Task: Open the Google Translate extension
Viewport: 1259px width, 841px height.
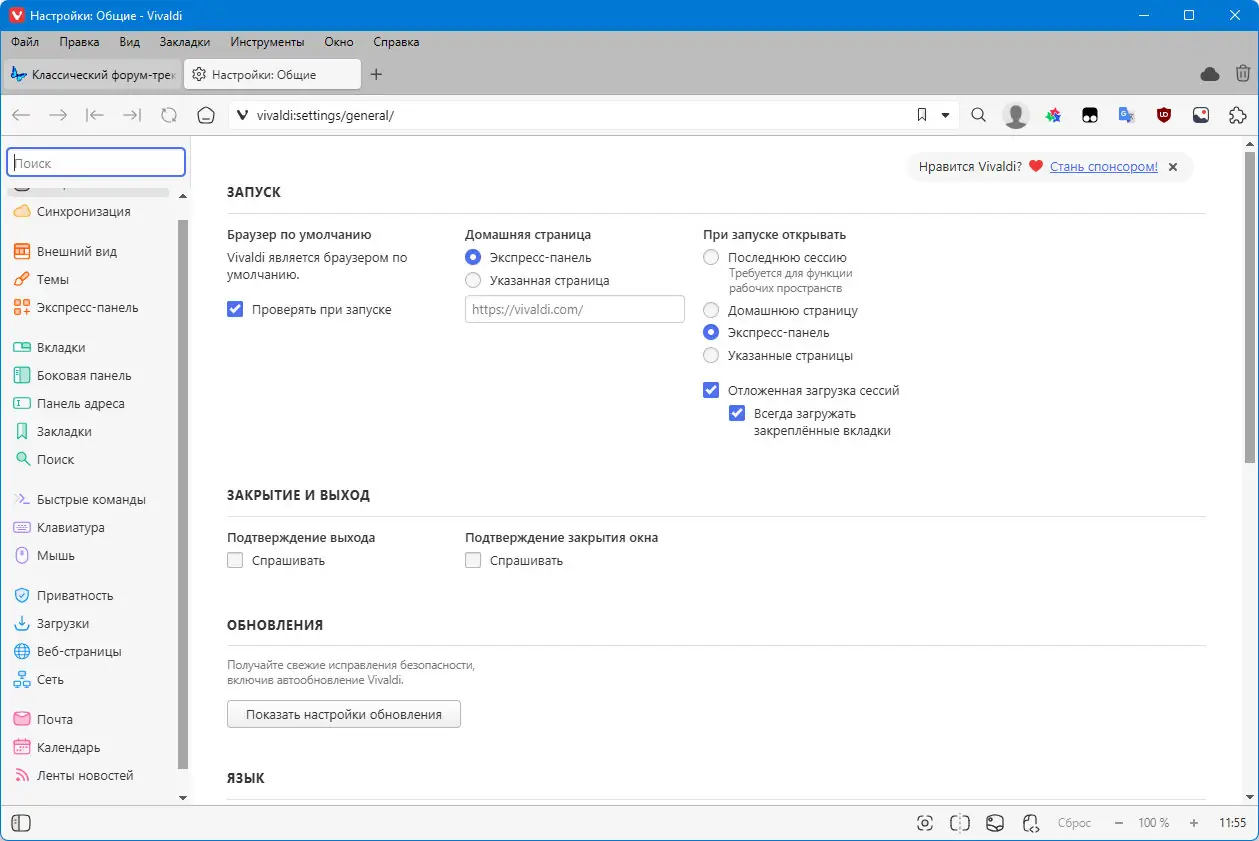Action: tap(1127, 115)
